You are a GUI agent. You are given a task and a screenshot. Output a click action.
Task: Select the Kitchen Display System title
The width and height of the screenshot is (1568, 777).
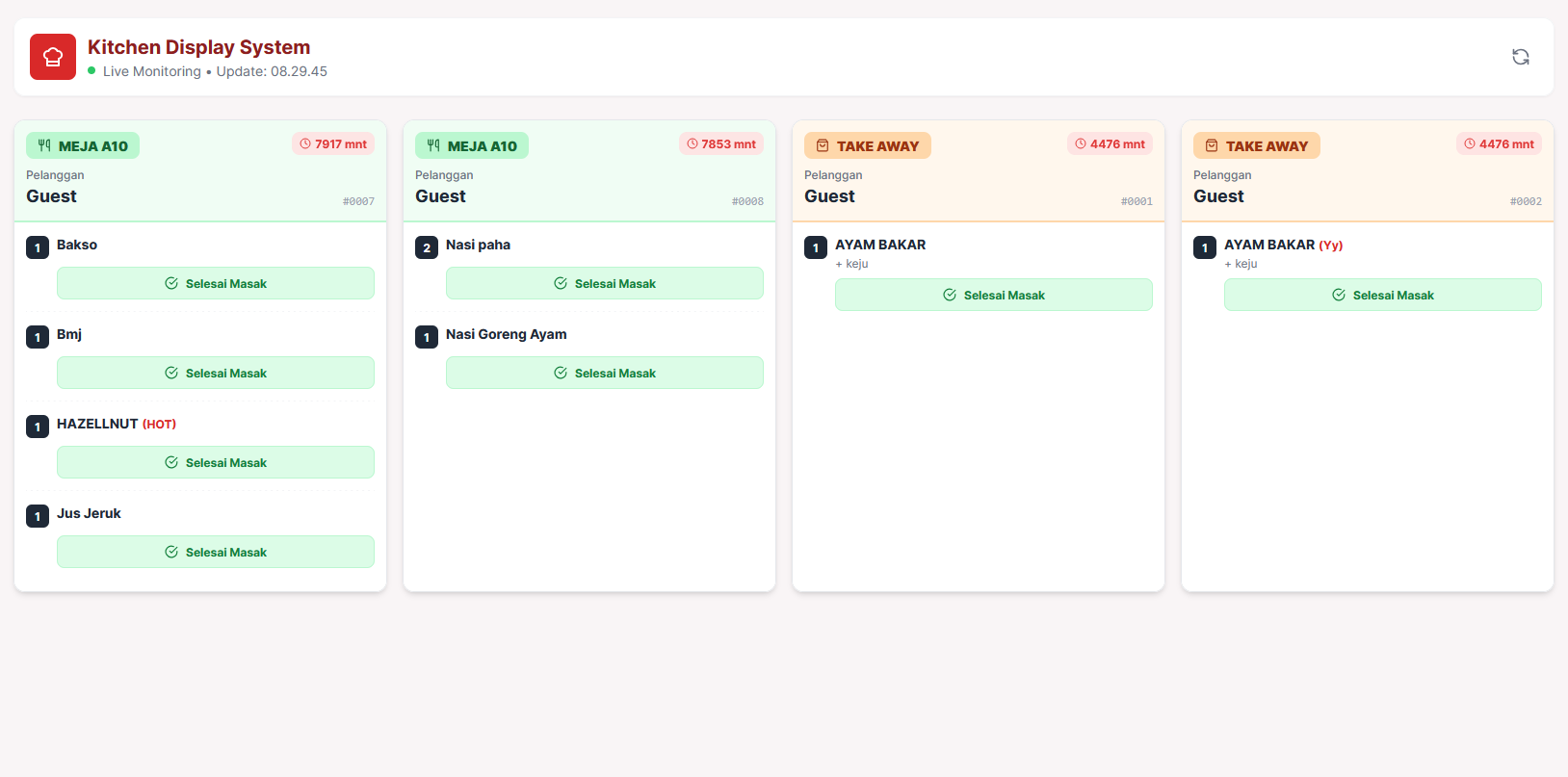[x=198, y=47]
